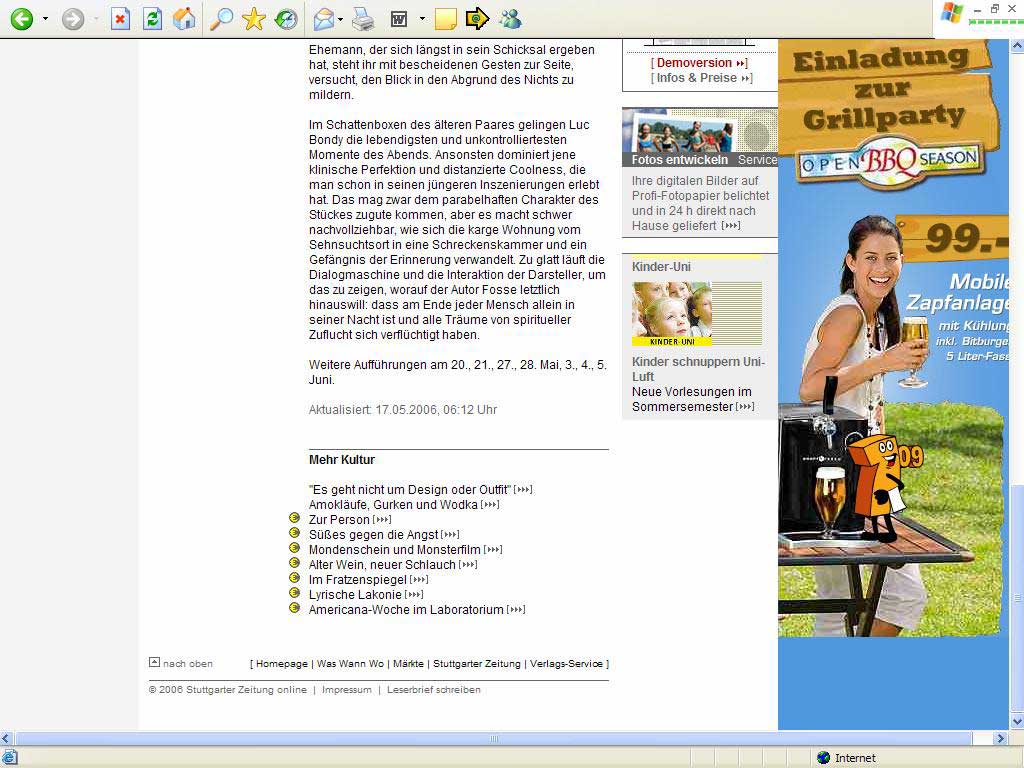Expand the Edit with Word dropdown arrow
1024x768 pixels.
tap(422, 18)
